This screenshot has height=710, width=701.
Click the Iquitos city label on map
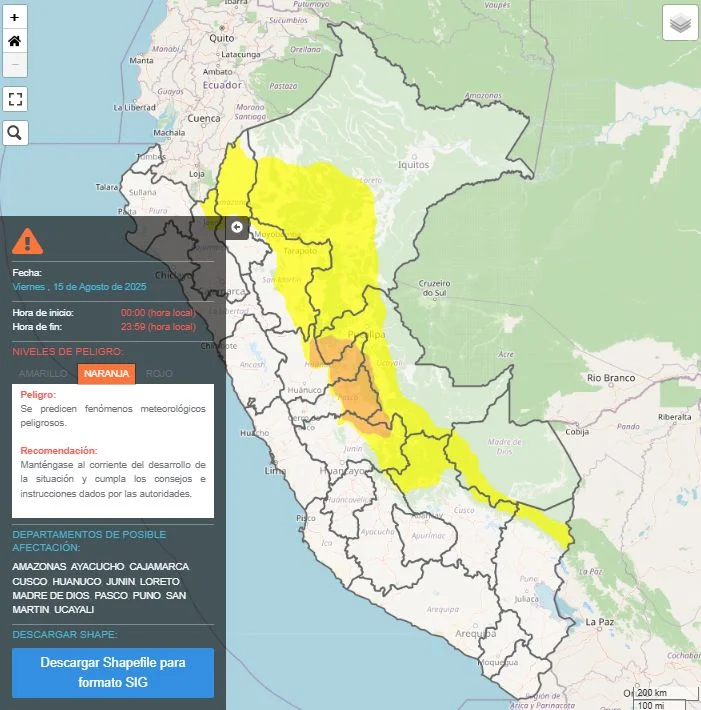(413, 165)
